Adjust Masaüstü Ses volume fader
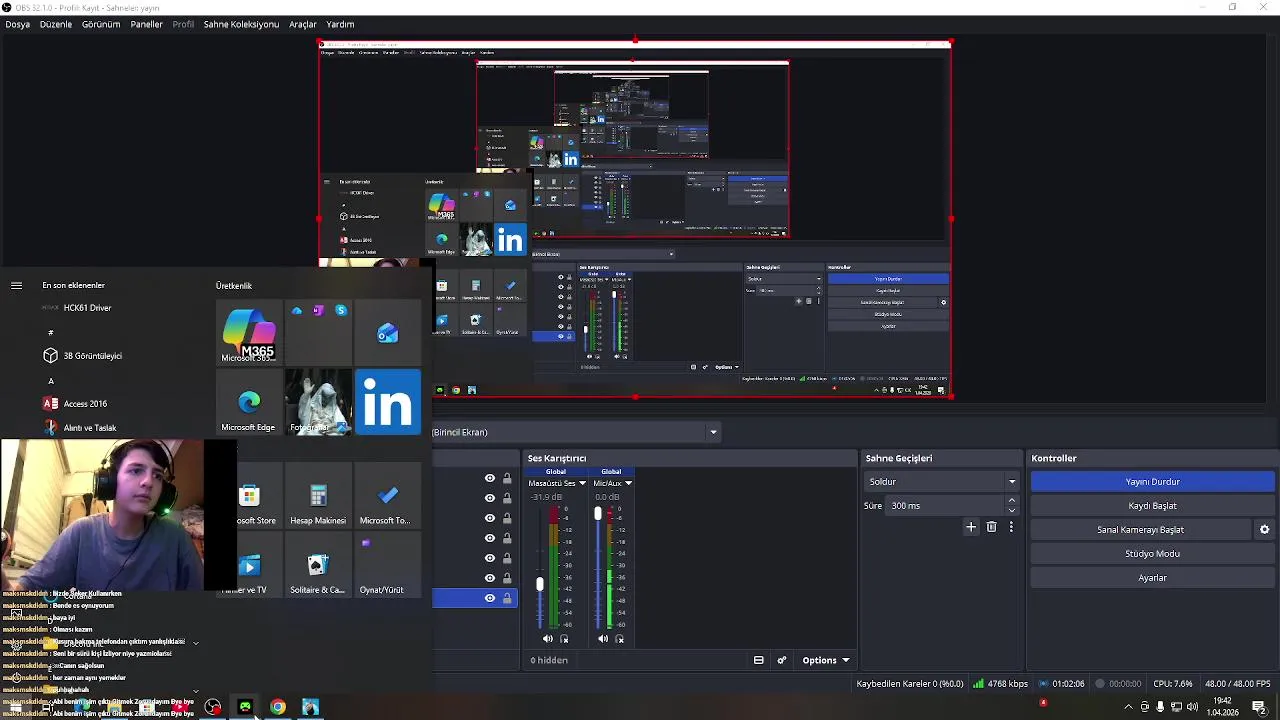Viewport: 1280px width, 720px height. pos(540,584)
